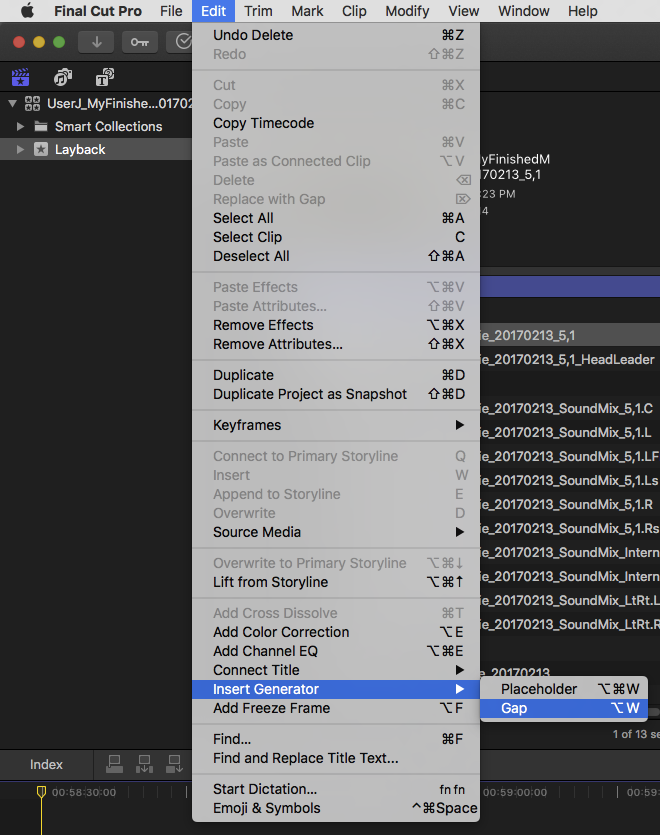Open the Apple menu
This screenshot has width=660, height=835.
[27, 11]
